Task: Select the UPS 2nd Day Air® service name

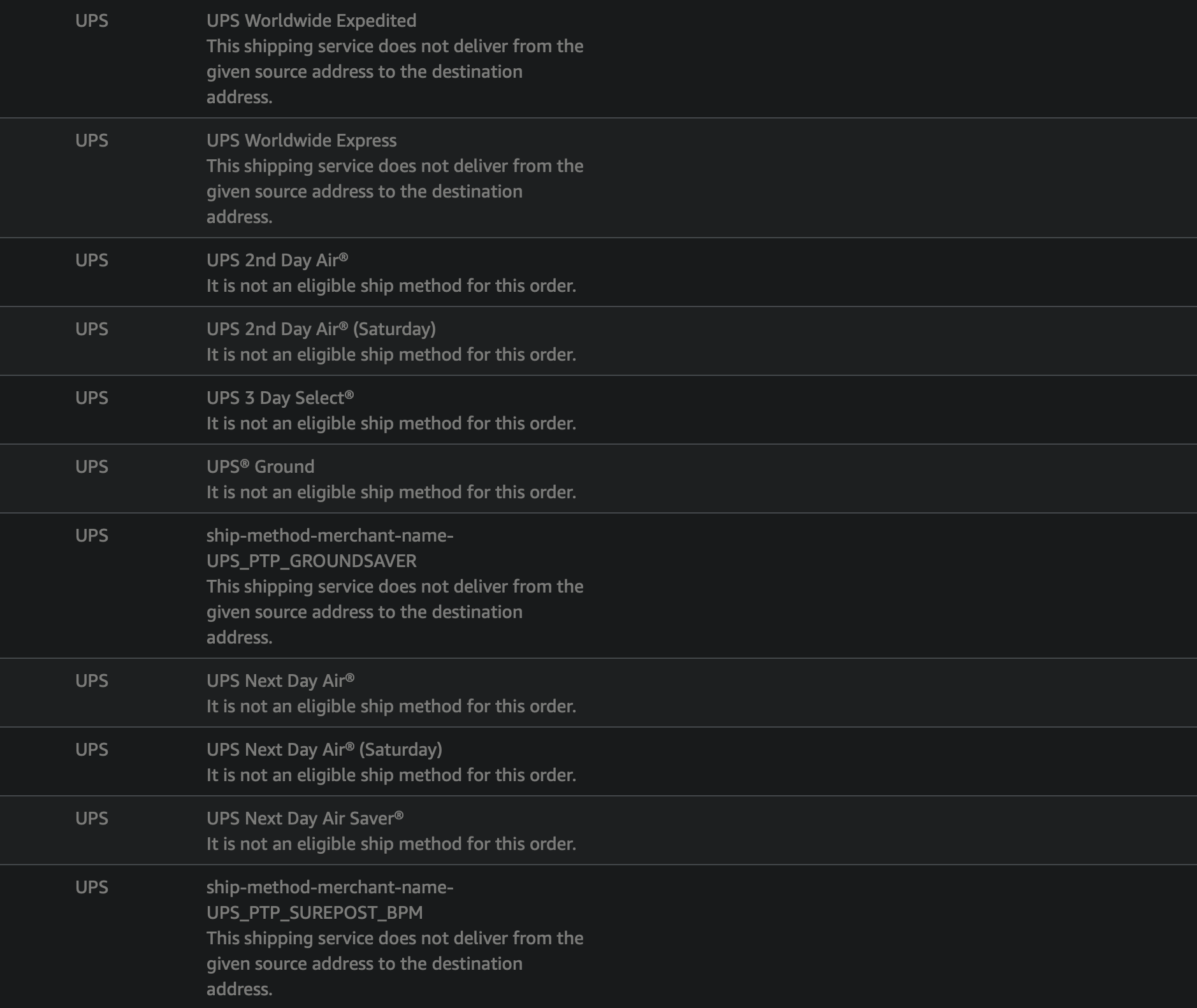Action: pyautogui.click(x=277, y=261)
